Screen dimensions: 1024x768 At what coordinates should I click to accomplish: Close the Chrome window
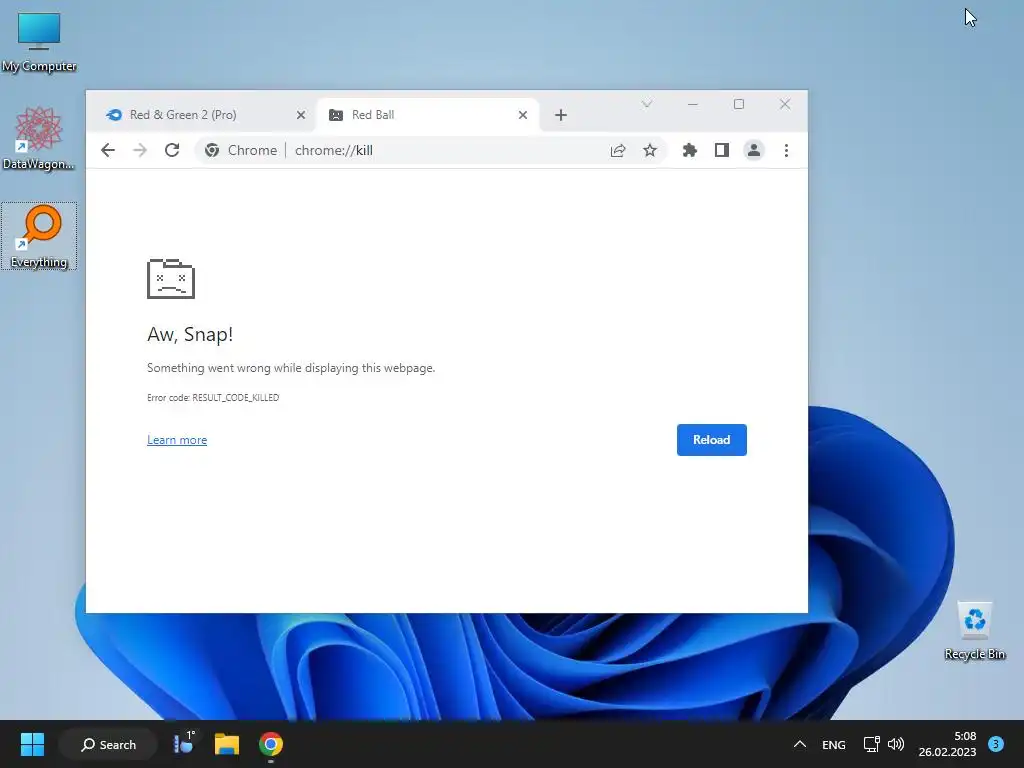[x=785, y=104]
